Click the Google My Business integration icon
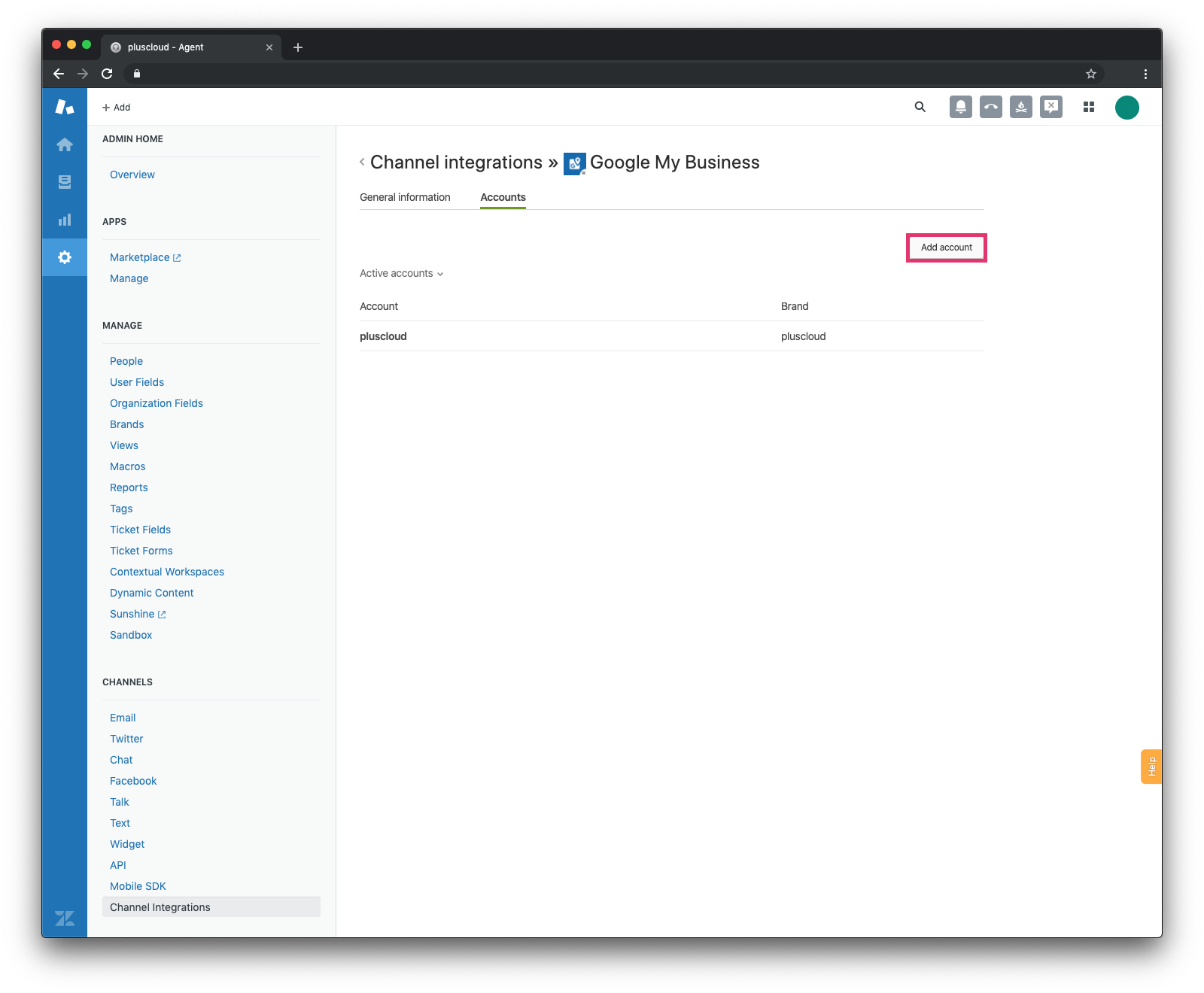 [575, 163]
